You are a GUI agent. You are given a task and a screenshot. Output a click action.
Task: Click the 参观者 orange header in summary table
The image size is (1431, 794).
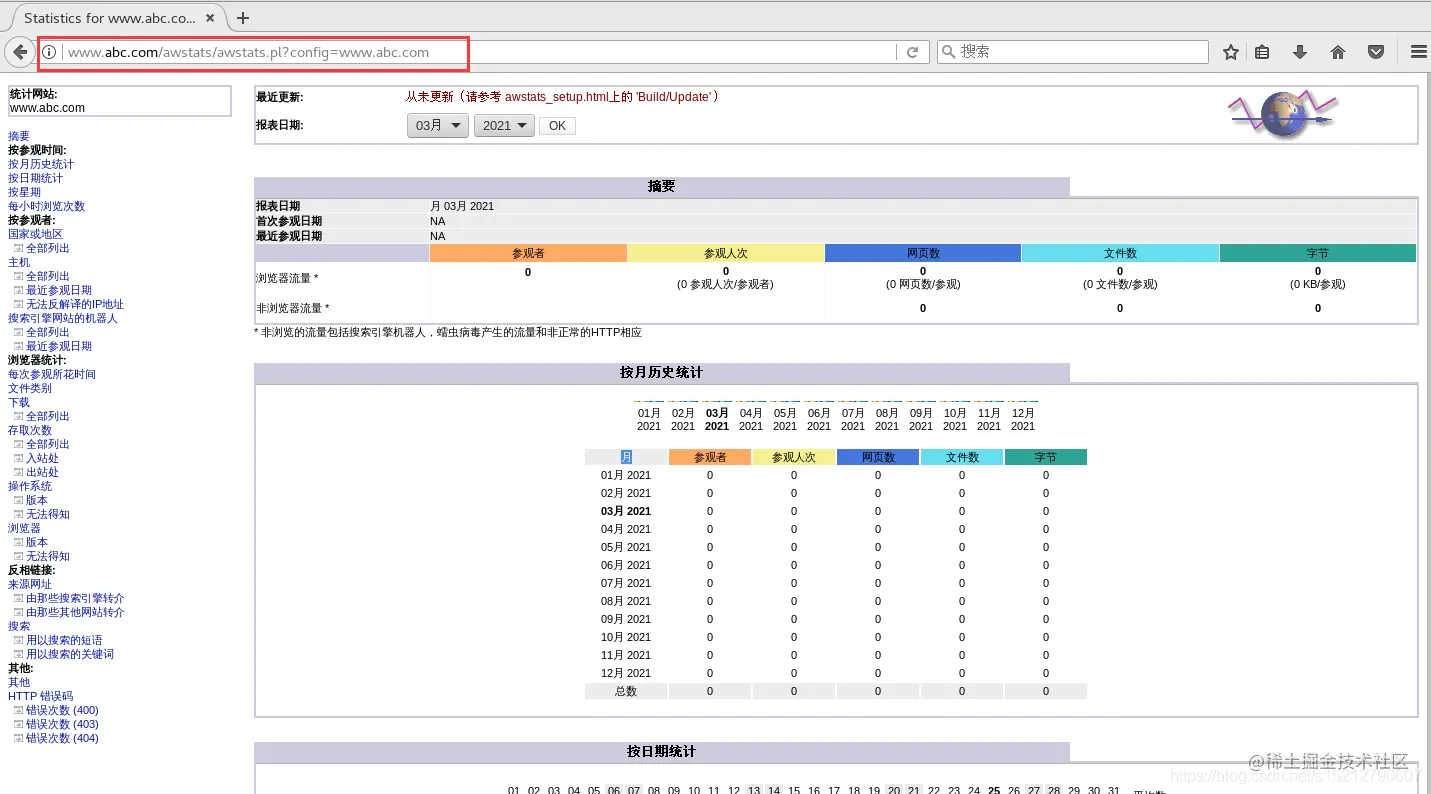pos(528,253)
